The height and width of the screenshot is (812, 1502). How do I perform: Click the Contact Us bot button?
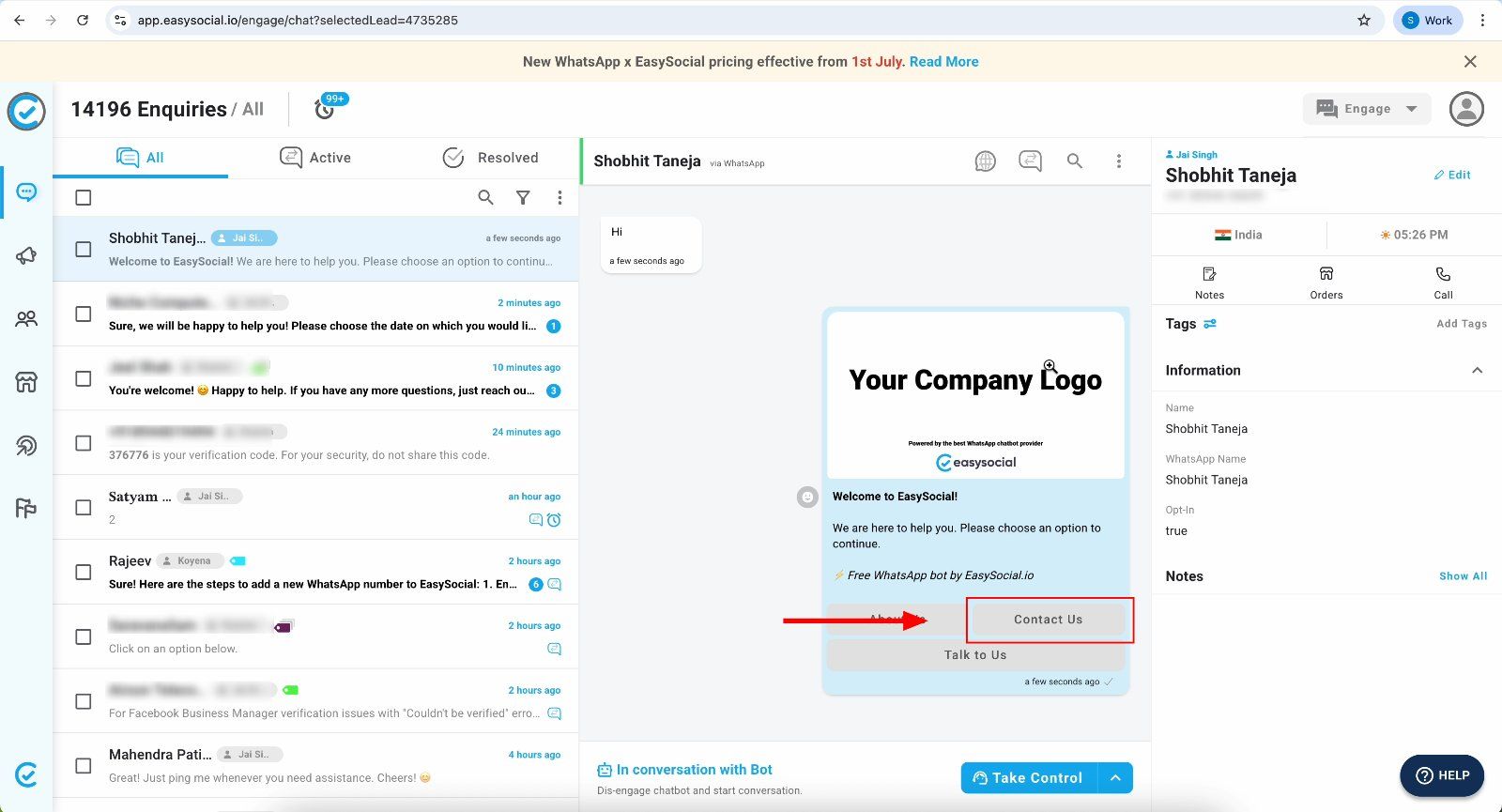click(x=1048, y=620)
